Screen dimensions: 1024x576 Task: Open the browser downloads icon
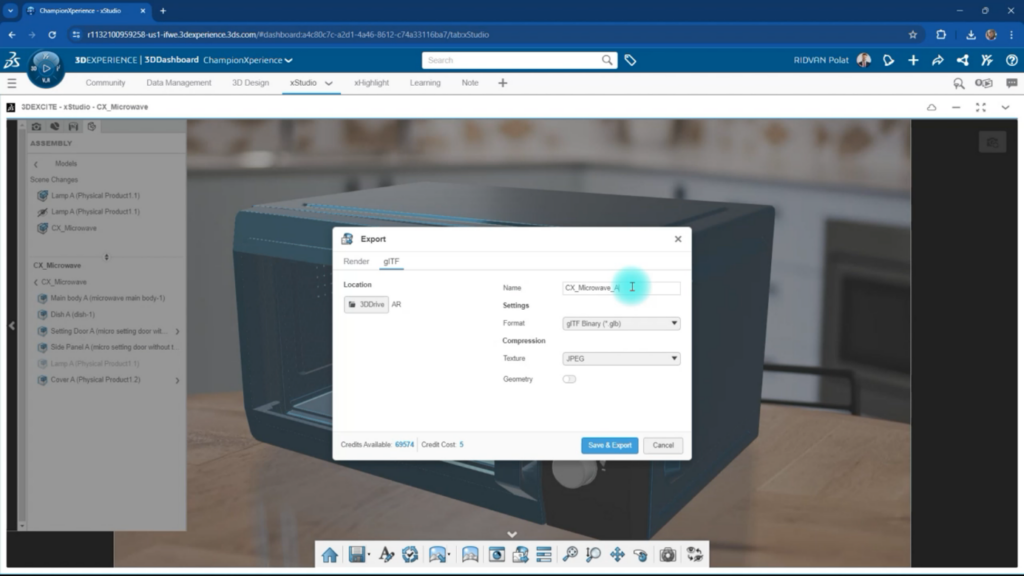coord(970,35)
